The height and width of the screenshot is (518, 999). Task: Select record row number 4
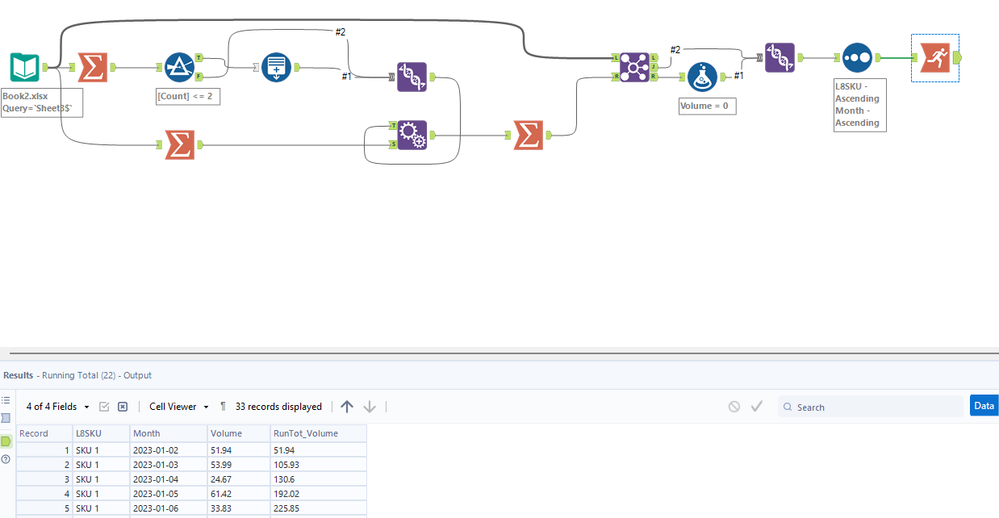(x=44, y=494)
